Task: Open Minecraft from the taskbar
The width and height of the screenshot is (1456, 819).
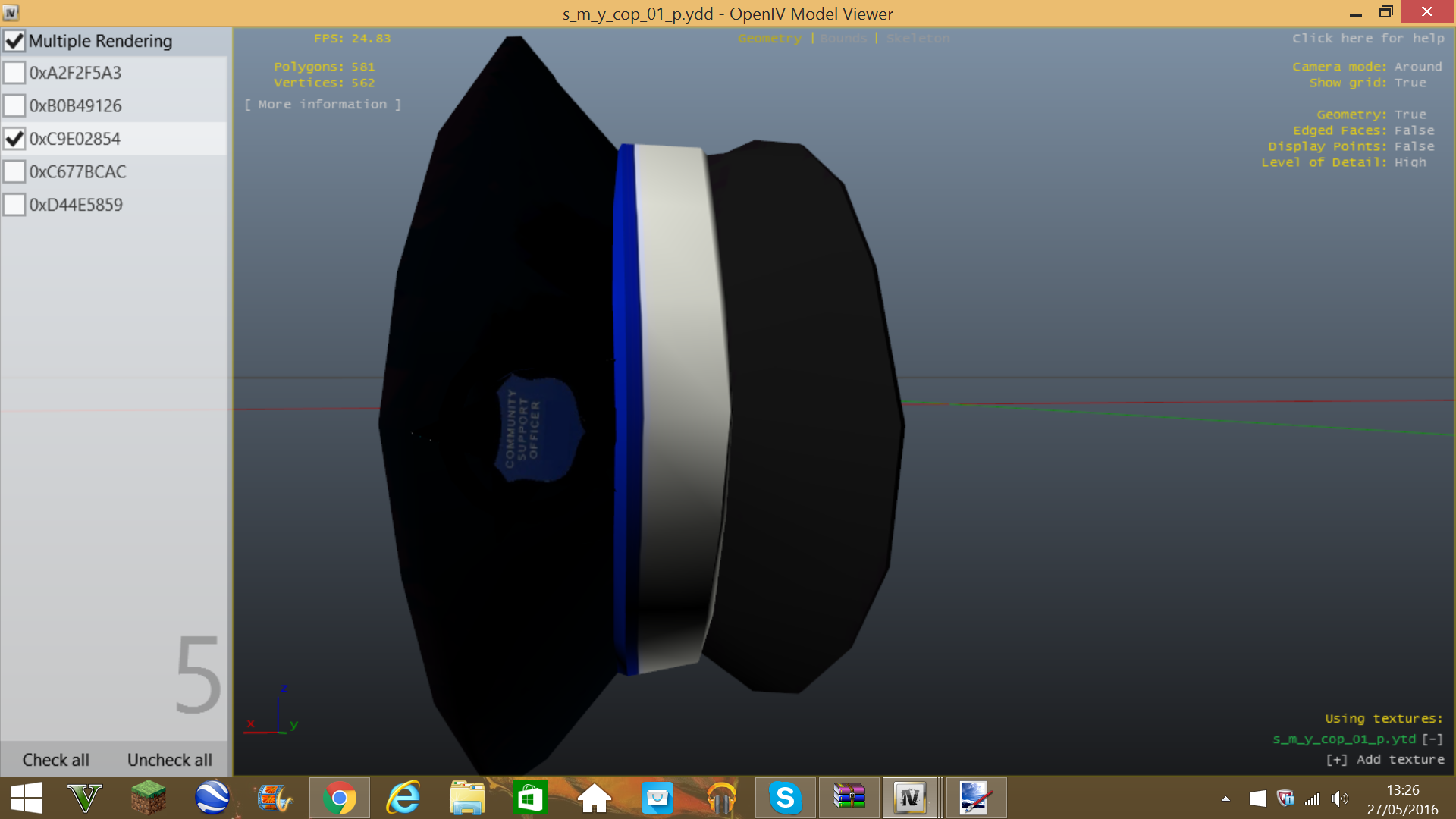Action: (x=149, y=798)
